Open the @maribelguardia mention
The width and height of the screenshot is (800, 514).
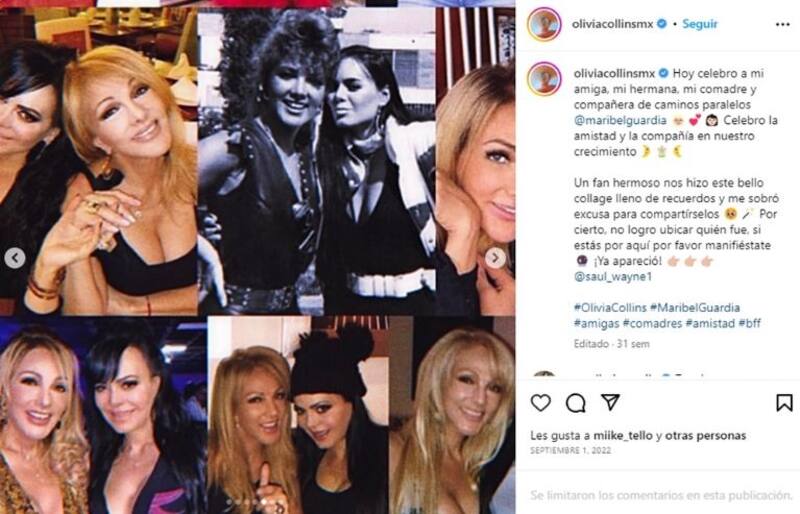[x=620, y=120]
